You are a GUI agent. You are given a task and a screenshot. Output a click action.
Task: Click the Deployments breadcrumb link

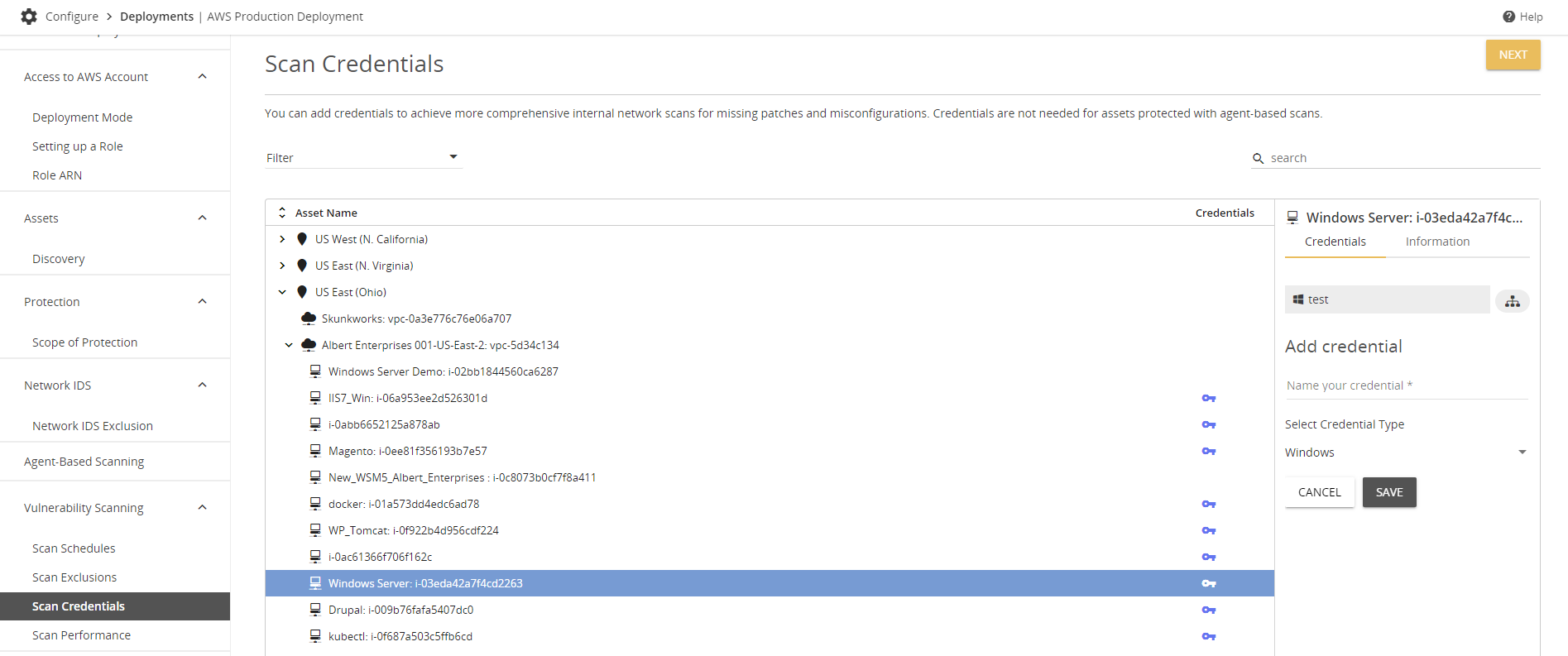(x=156, y=17)
